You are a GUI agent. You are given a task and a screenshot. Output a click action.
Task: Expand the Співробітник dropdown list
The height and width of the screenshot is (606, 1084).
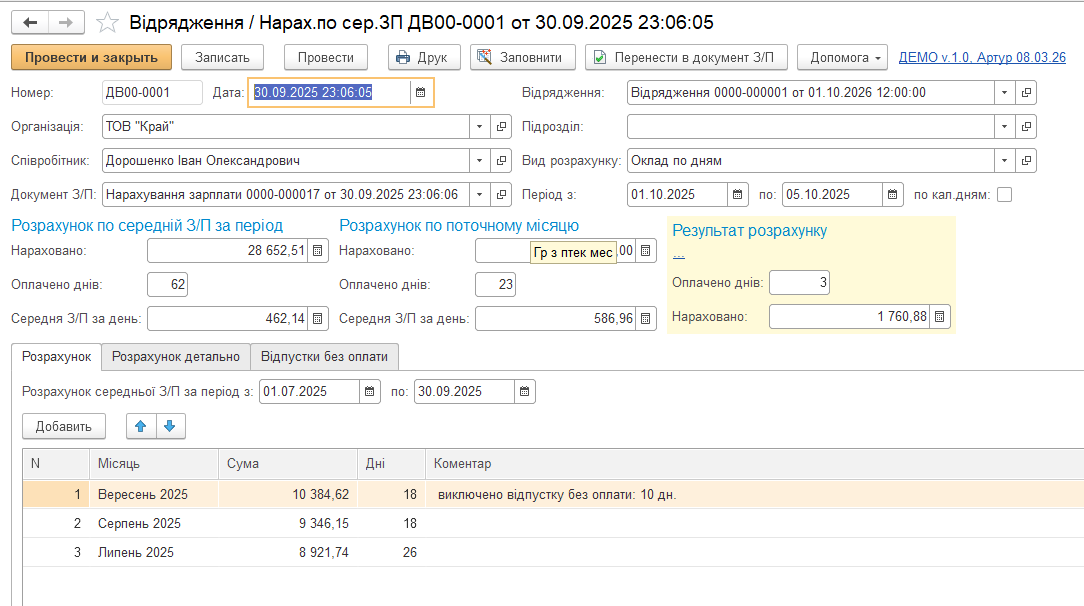pyautogui.click(x=479, y=161)
